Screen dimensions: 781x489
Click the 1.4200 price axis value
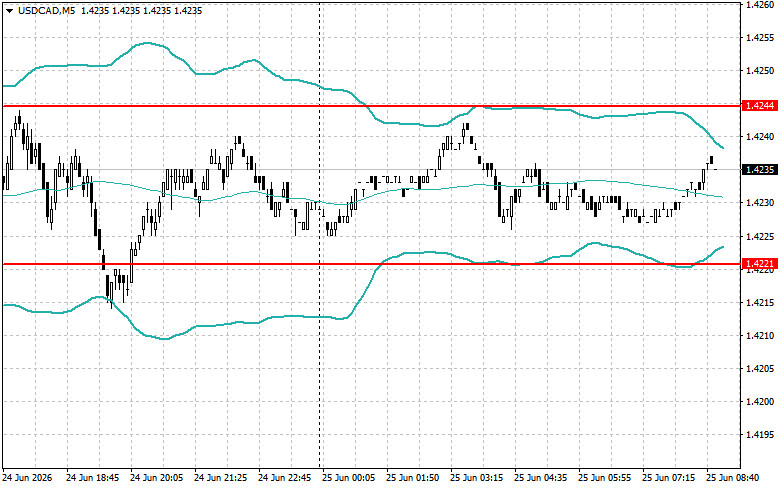click(x=760, y=401)
